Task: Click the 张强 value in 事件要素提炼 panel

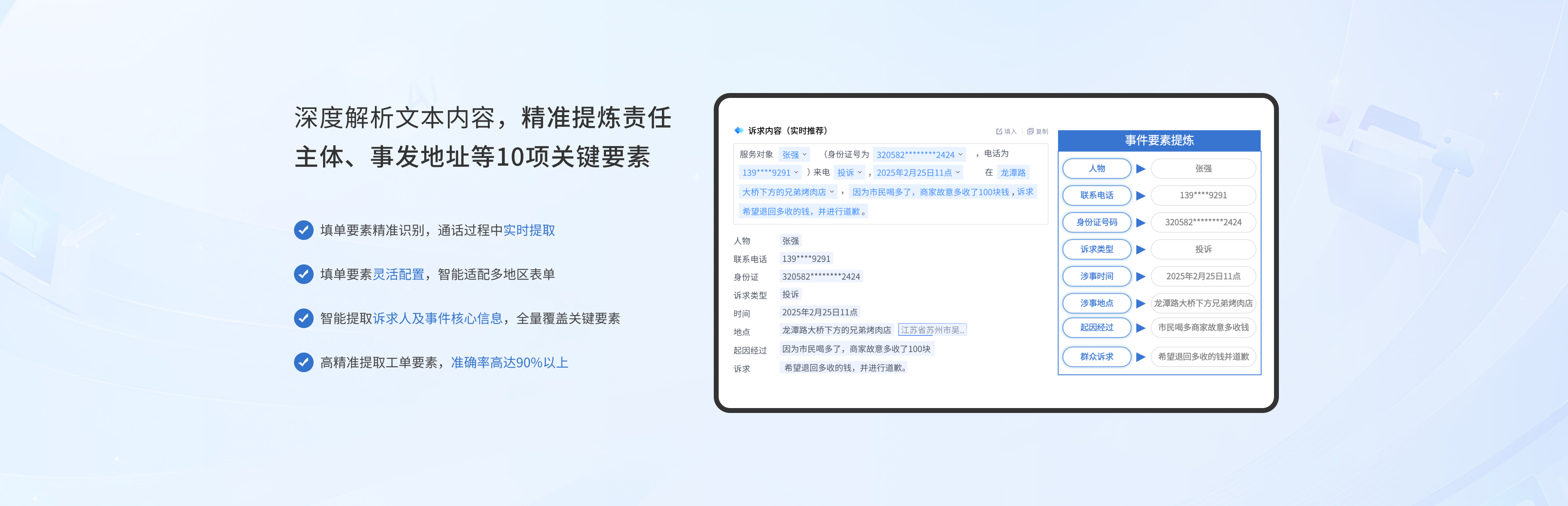Action: (x=1203, y=169)
